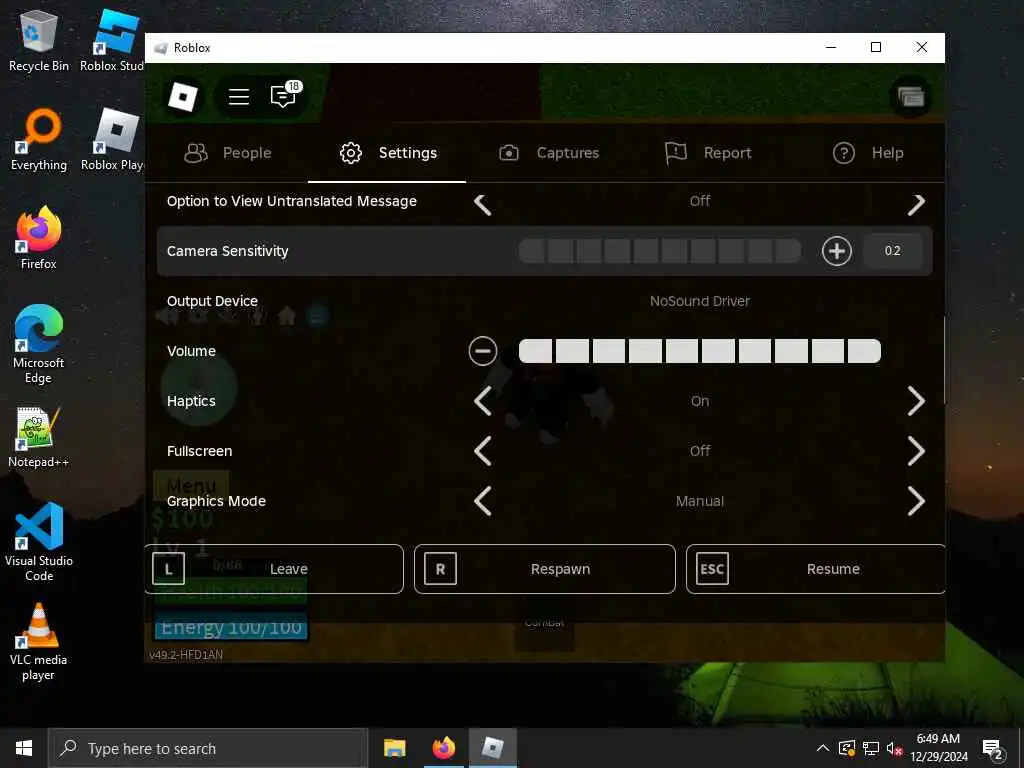Image resolution: width=1024 pixels, height=768 pixels.
Task: Open the Roblox logo menu button
Action: (183, 97)
